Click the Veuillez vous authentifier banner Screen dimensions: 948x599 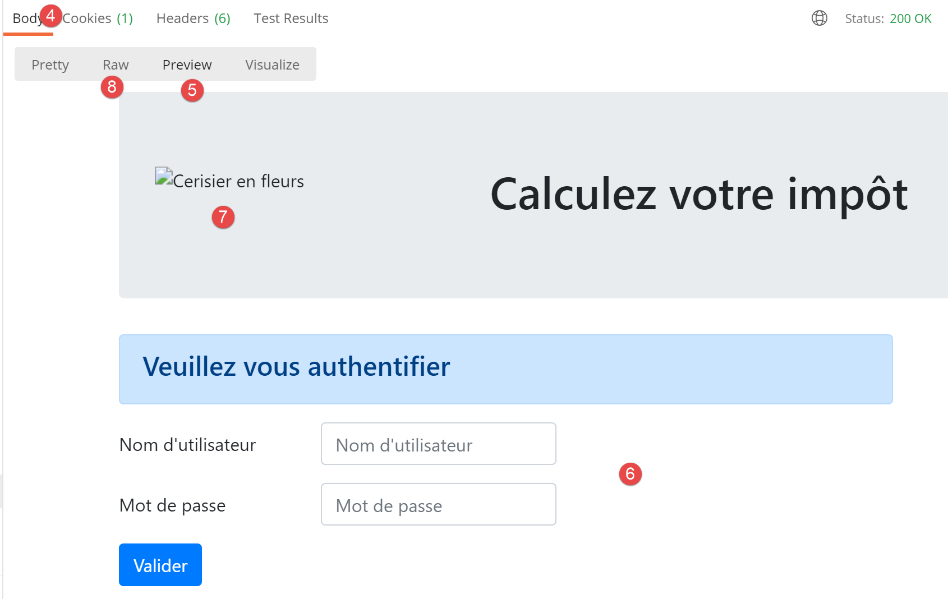point(505,368)
